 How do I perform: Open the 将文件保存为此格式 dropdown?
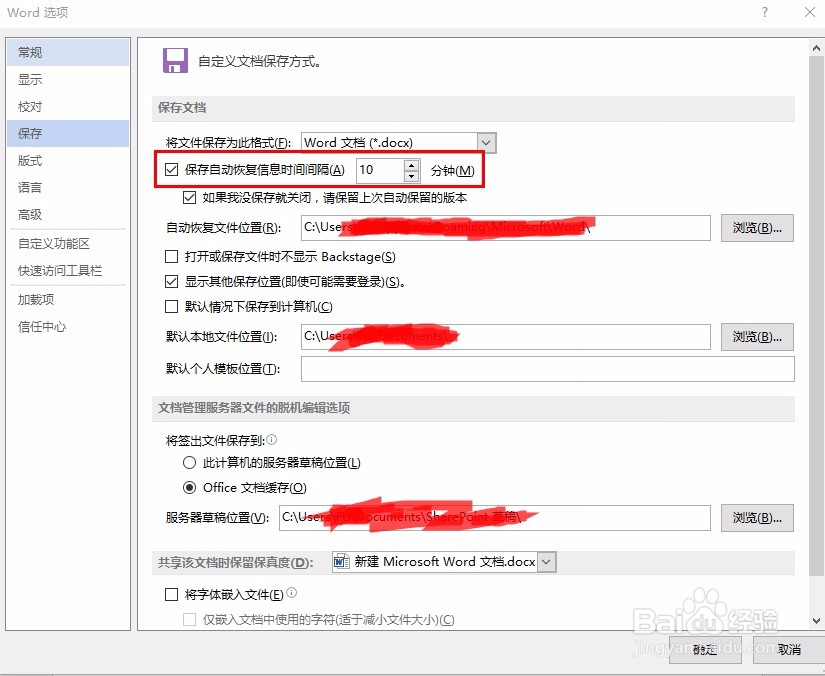[x=485, y=141]
